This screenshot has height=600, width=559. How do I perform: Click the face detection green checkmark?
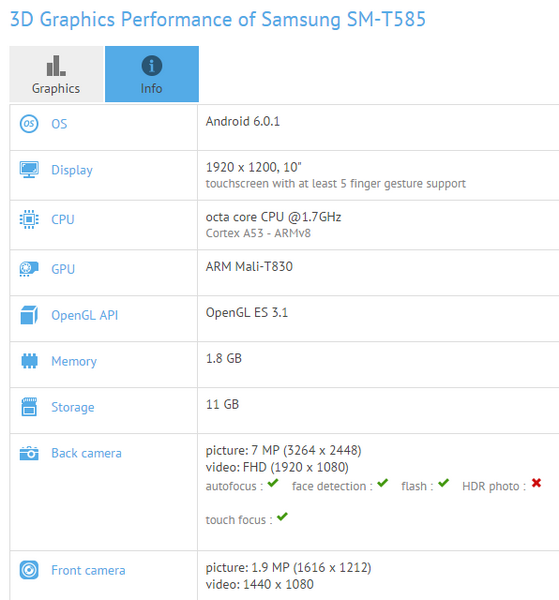pos(383,483)
